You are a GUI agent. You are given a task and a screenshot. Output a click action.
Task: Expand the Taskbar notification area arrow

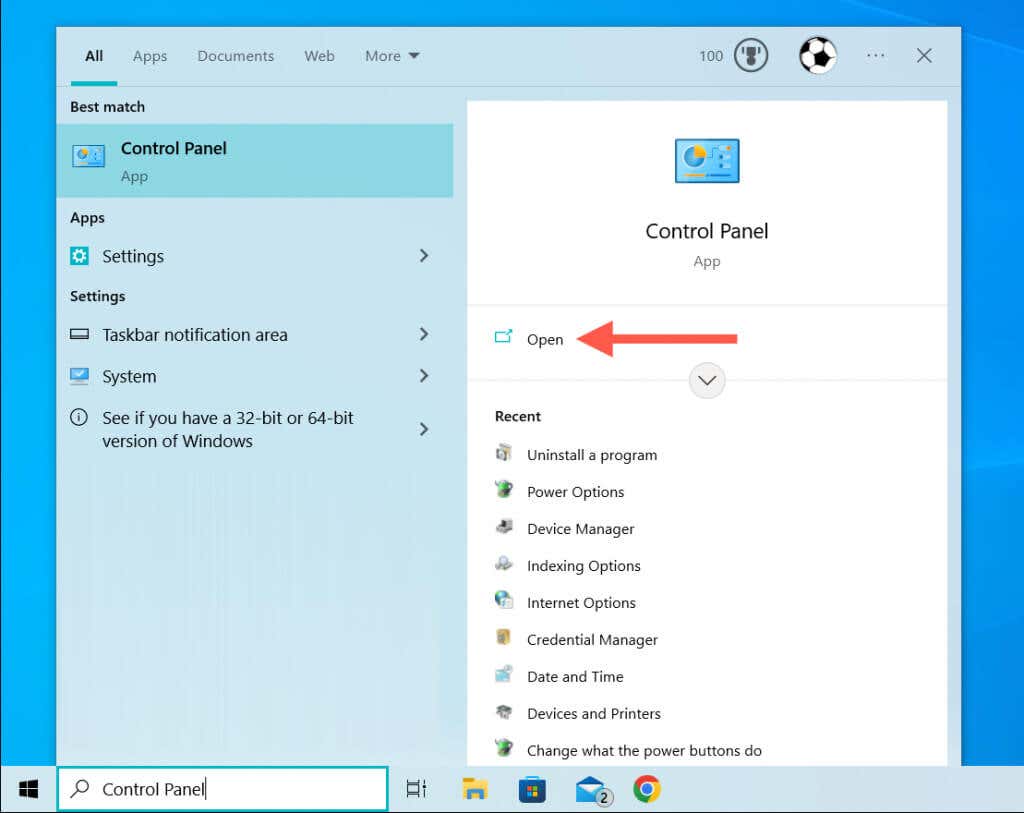coord(424,334)
